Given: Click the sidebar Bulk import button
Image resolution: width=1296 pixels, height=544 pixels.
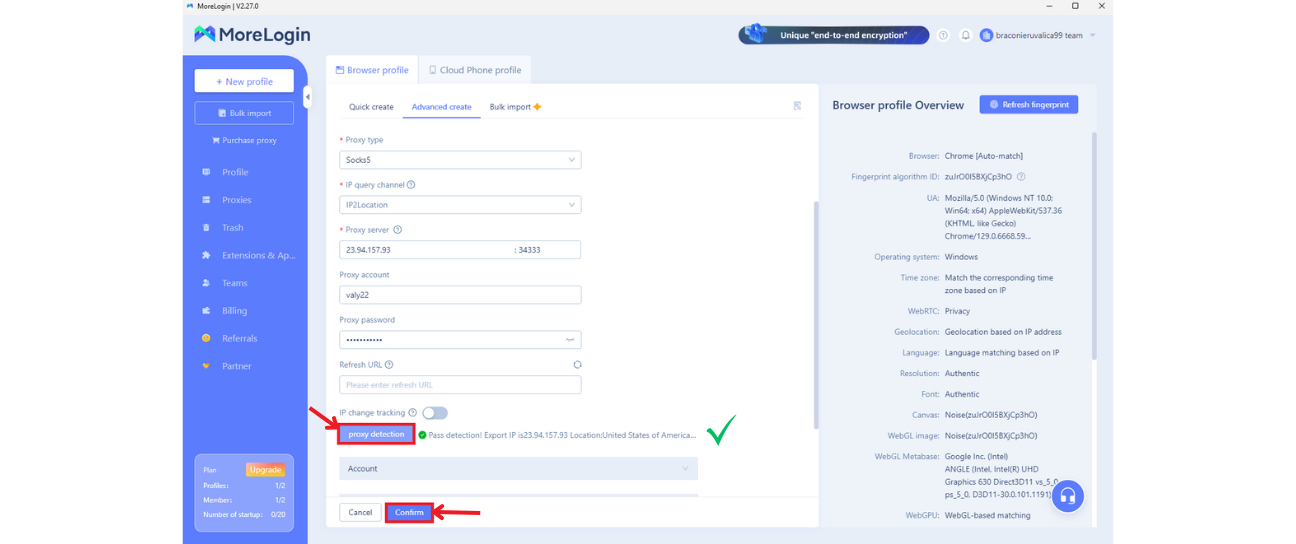Looking at the screenshot, I should pos(244,113).
